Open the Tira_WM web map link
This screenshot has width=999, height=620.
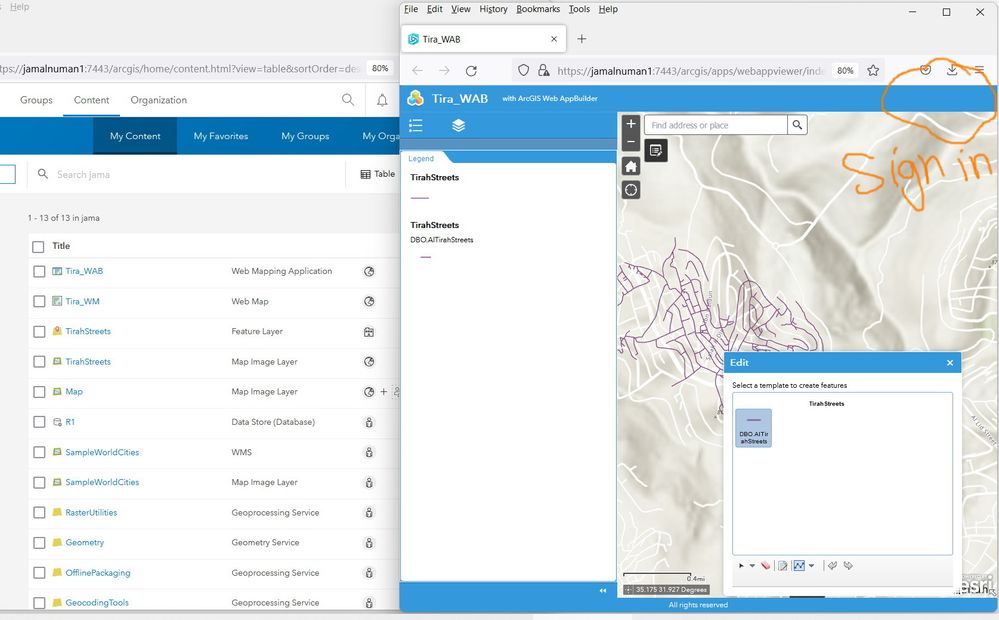(x=82, y=301)
